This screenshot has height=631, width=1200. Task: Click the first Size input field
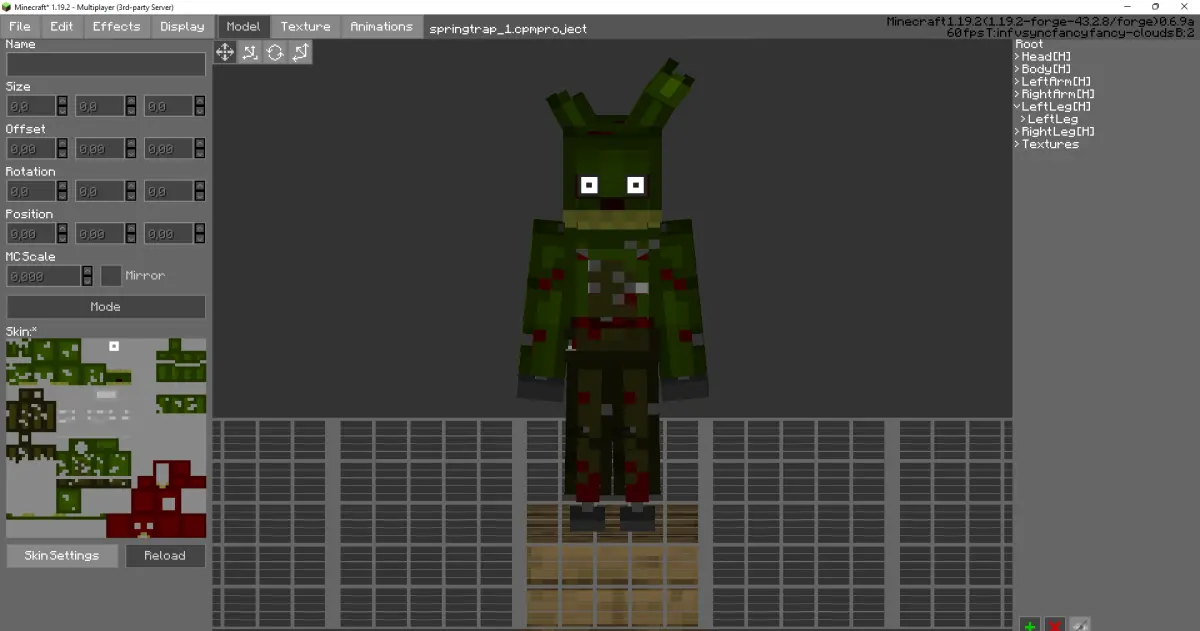click(31, 106)
